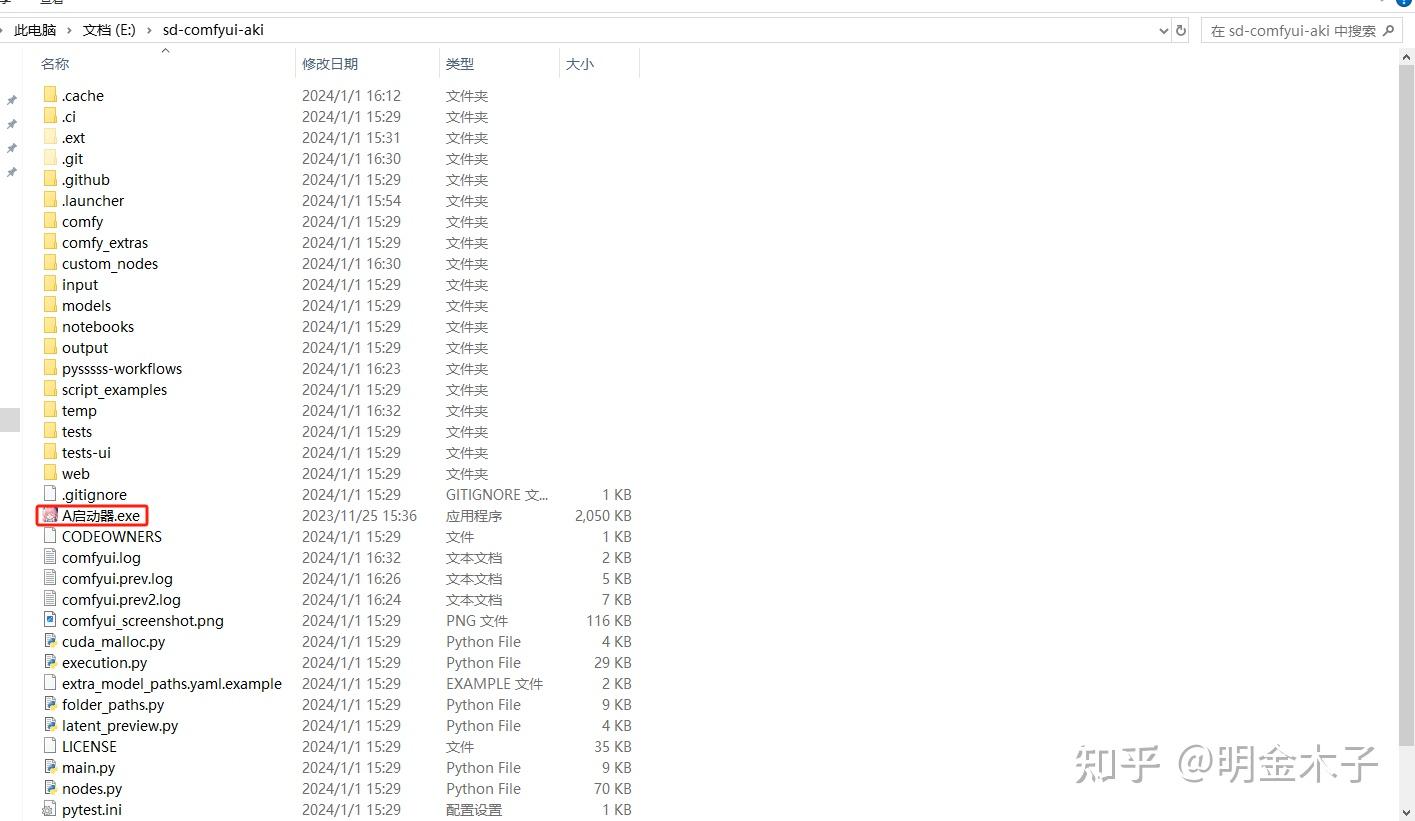The image size is (1415, 821).
Task: Open the address bar history dropdown
Action: (x=1163, y=31)
